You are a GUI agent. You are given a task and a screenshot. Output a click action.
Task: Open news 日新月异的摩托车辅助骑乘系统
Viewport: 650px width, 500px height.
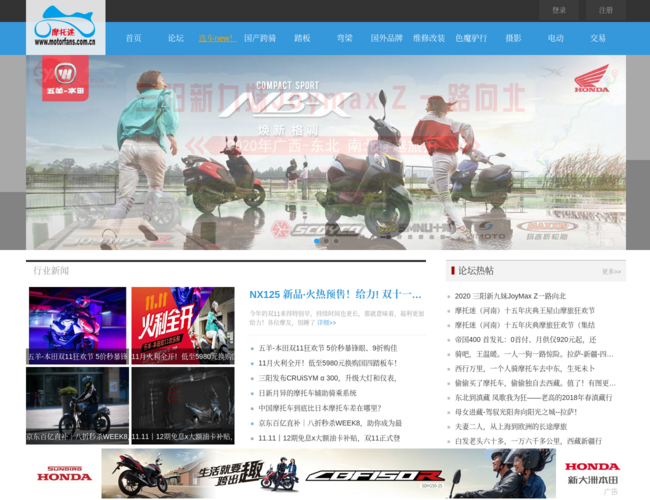point(307,393)
